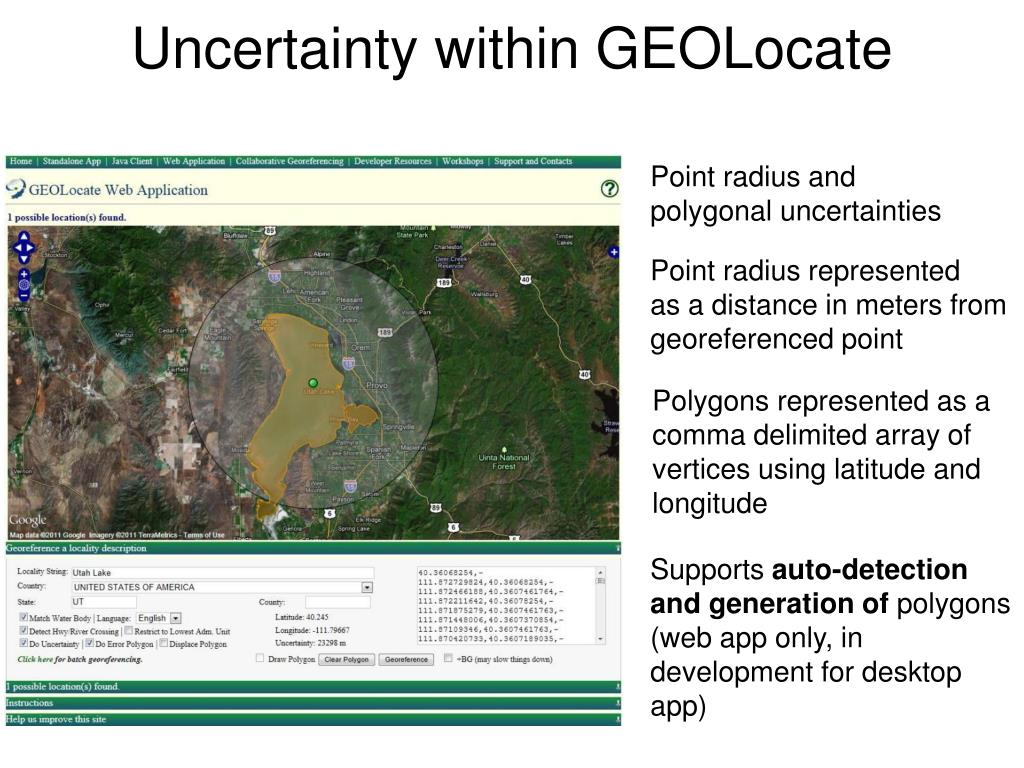Pan the map right with arrow control
The height and width of the screenshot is (768, 1024).
click(x=31, y=248)
